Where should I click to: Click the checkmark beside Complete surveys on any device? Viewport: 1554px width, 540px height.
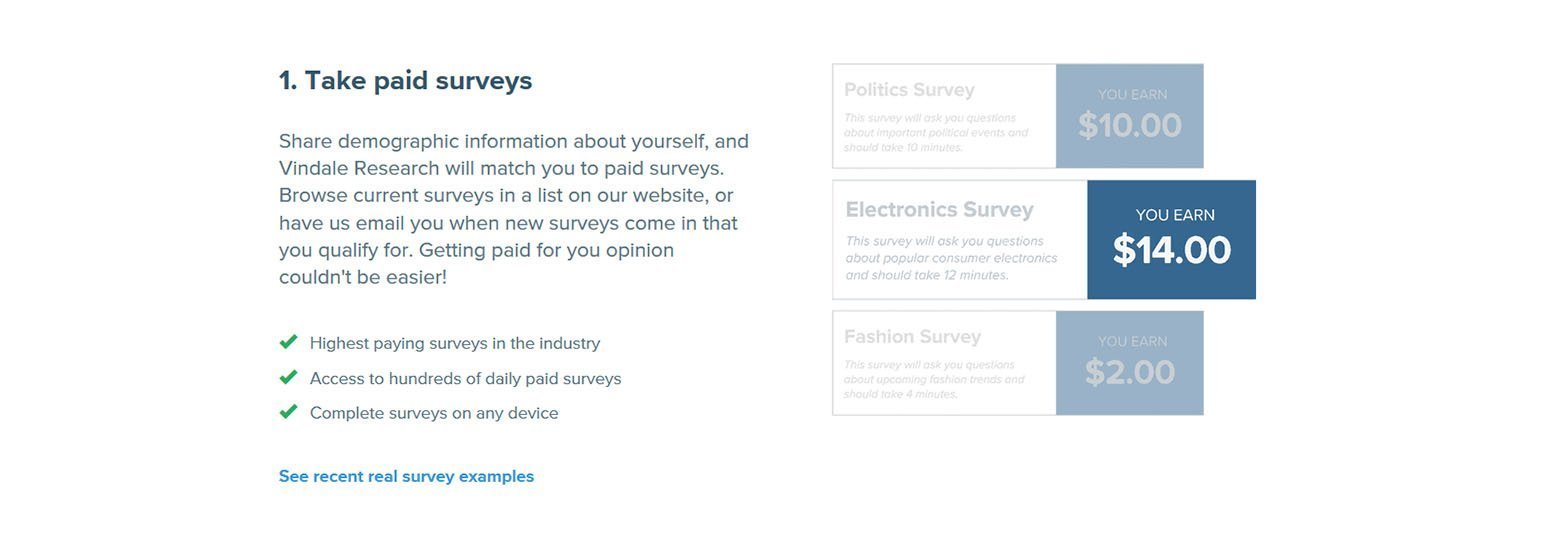pyautogui.click(x=288, y=412)
